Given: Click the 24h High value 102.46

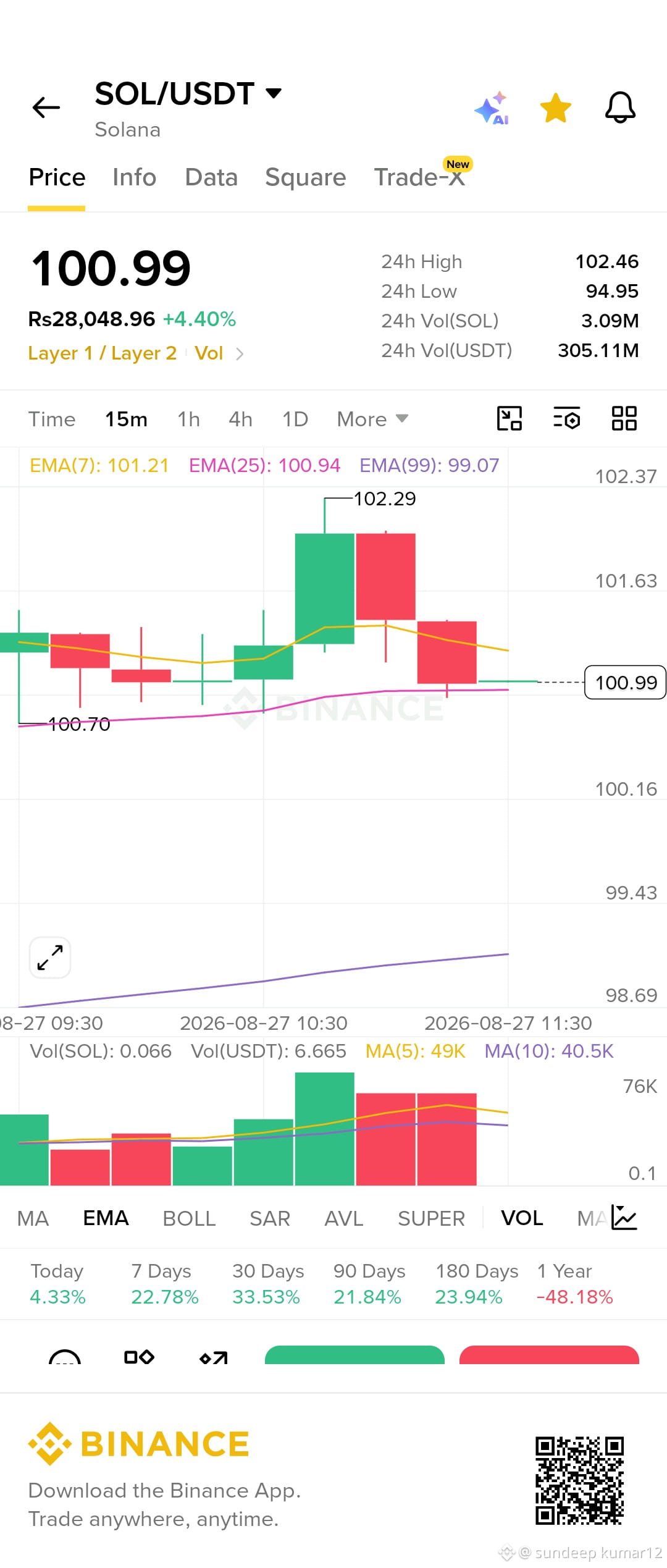Looking at the screenshot, I should 606,261.
